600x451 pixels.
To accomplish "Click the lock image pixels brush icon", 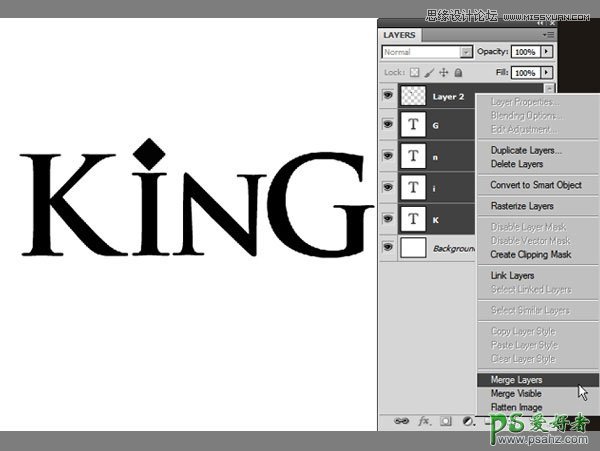I will 430,73.
